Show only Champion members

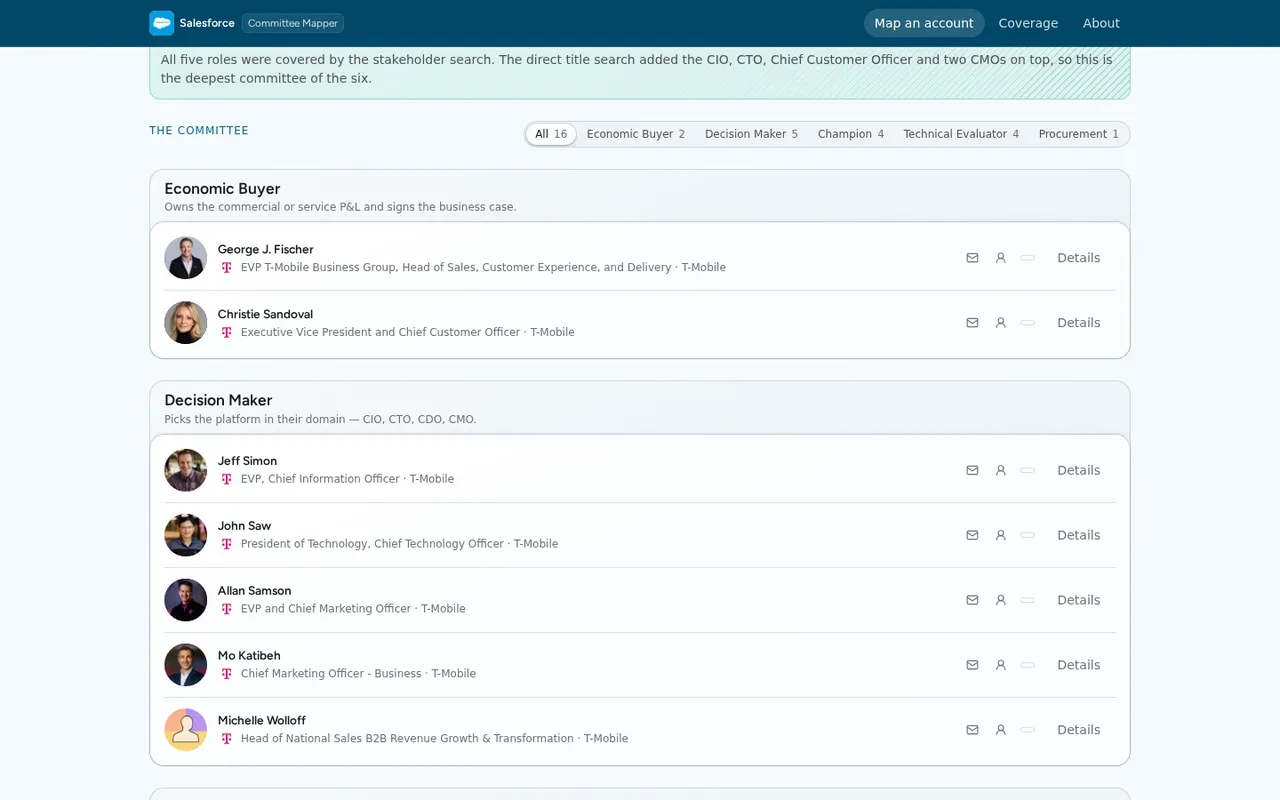click(x=851, y=134)
